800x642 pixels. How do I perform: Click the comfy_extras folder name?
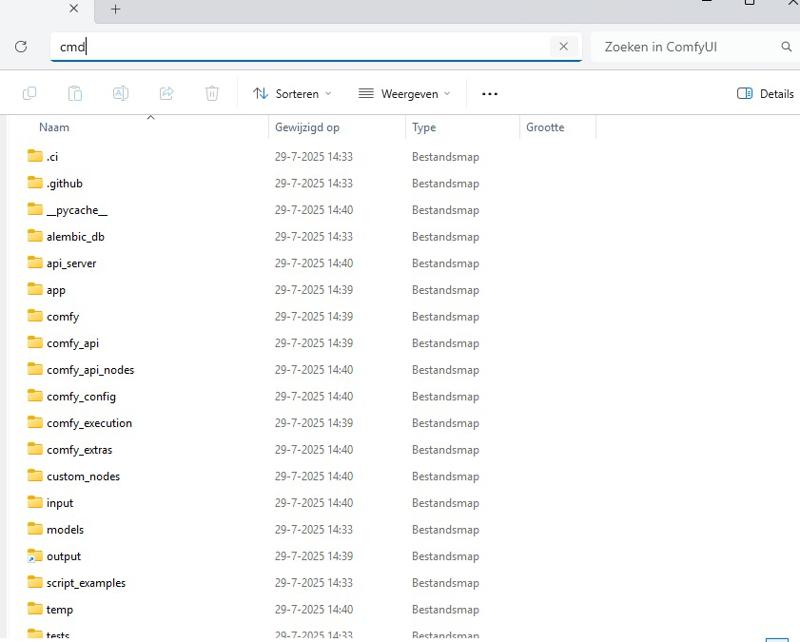80,450
